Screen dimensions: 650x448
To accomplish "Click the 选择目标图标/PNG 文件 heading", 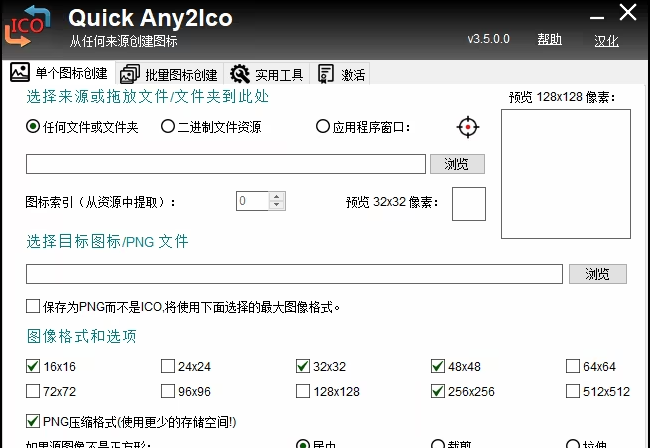I will click(107, 241).
